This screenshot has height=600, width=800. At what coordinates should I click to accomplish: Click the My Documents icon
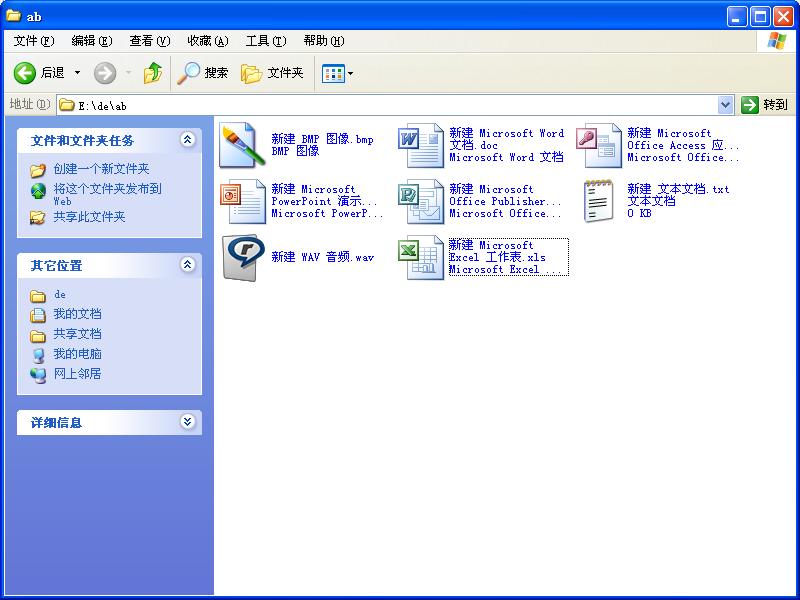38,315
